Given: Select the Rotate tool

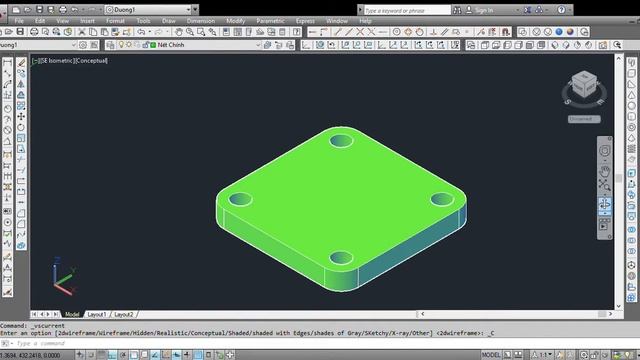Looking at the screenshot, I should coord(21,127).
